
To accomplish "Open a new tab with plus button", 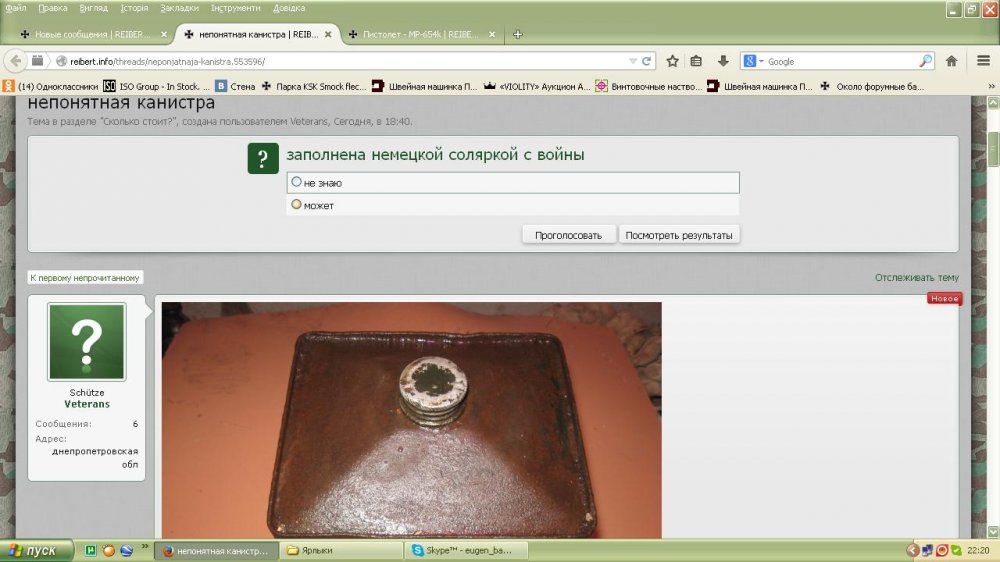I will pos(517,34).
